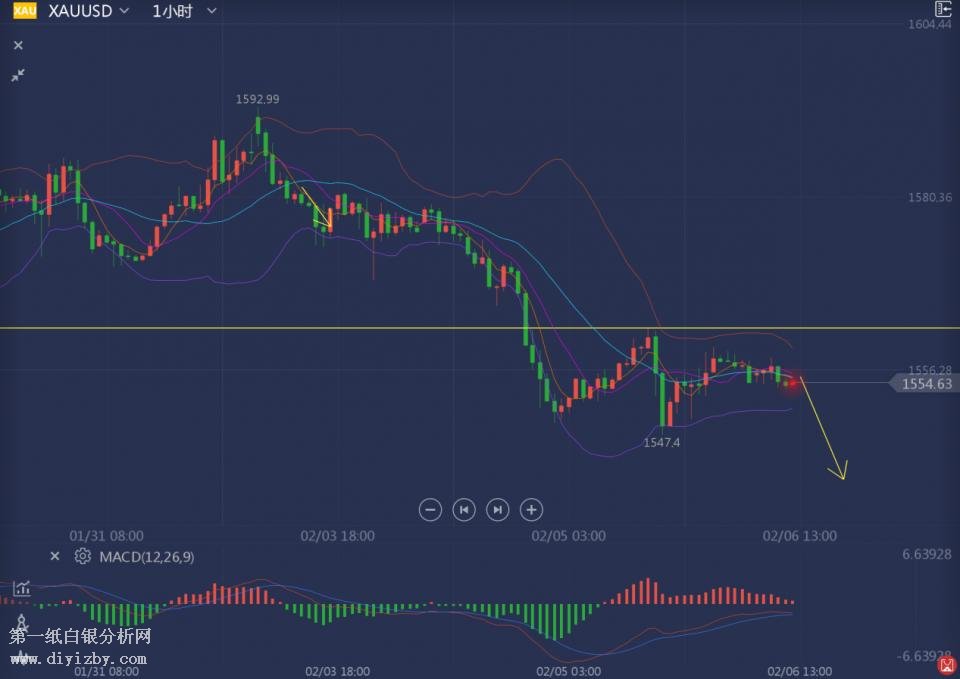Click the red icon in bottom right corner
This screenshot has width=960, height=679.
[x=945, y=665]
